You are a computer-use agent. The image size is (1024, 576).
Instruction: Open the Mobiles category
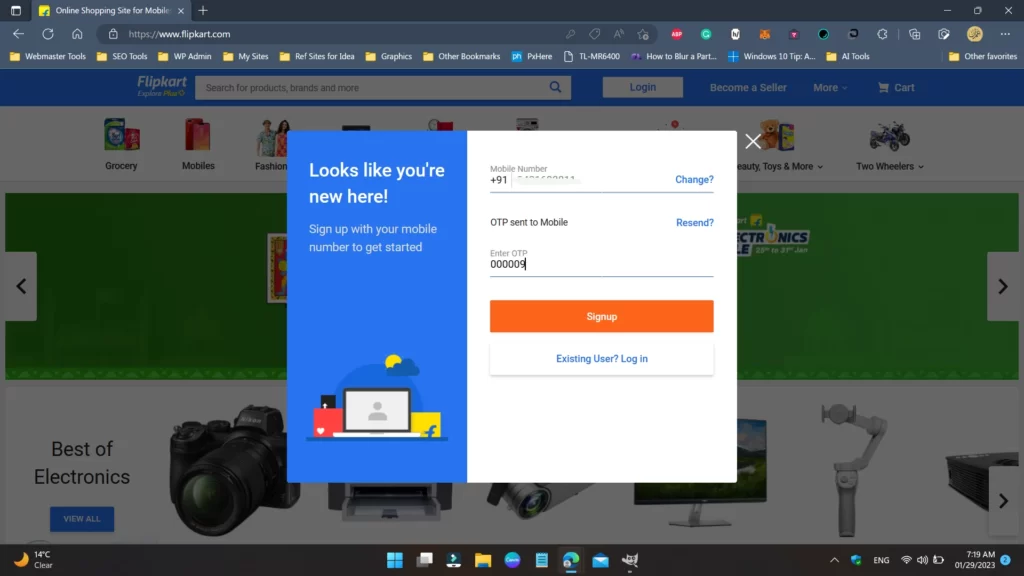point(198,144)
